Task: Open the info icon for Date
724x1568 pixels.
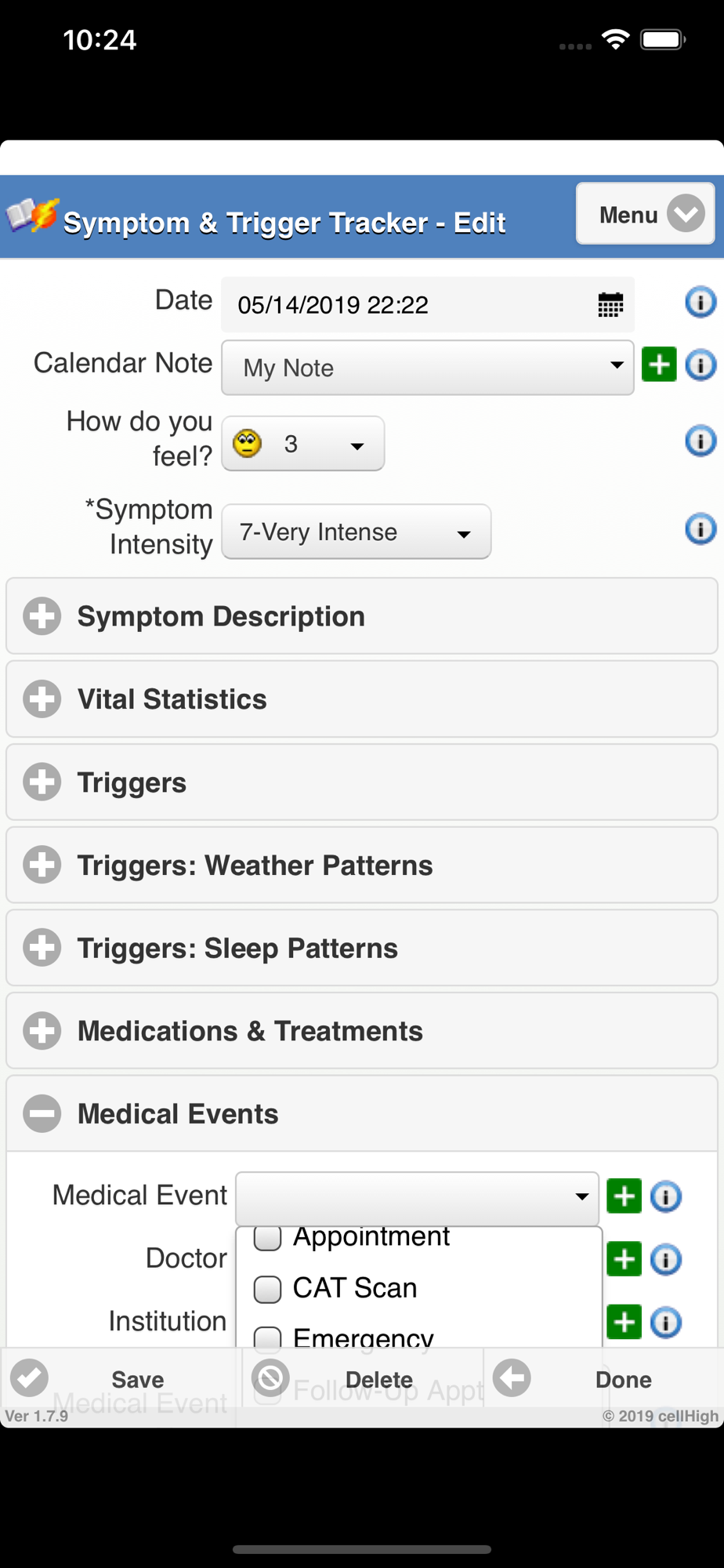Action: tap(700, 302)
